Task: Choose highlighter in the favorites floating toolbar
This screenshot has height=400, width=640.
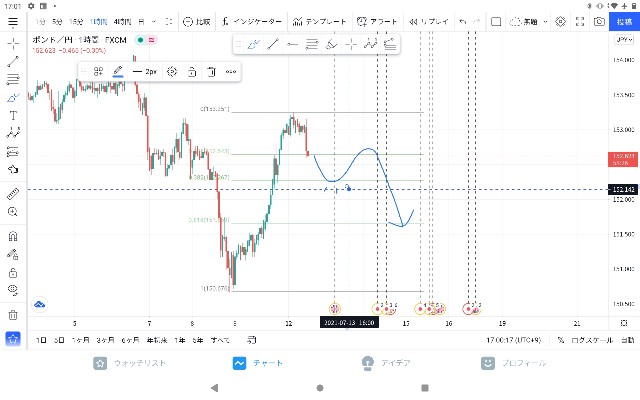Action: coord(331,44)
